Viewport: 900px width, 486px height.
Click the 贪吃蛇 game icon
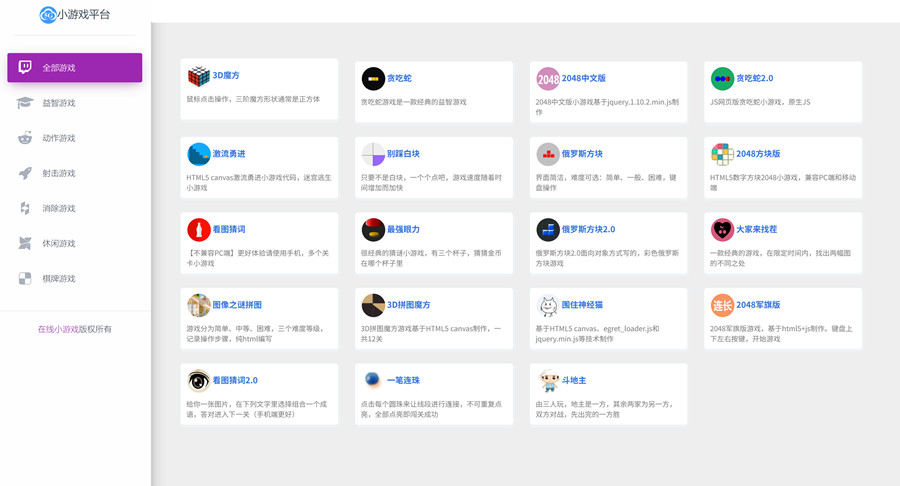pos(373,78)
